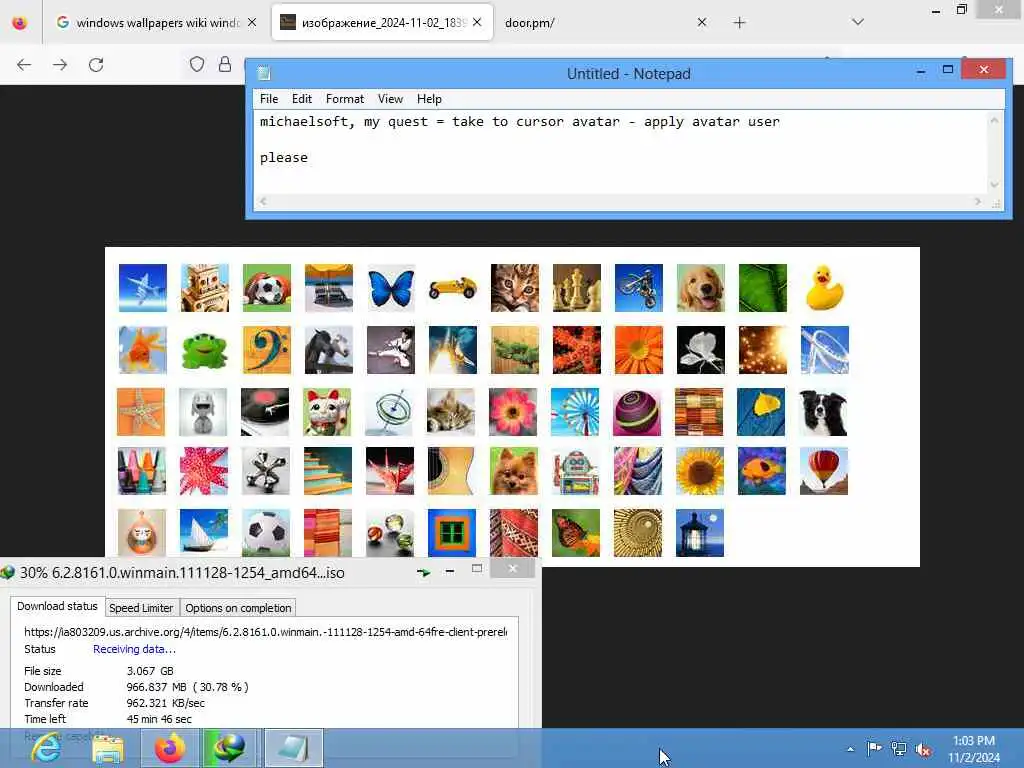Image resolution: width=1024 pixels, height=768 pixels.
Task: Click the 45 min 46 sec time left
Action: (x=159, y=719)
